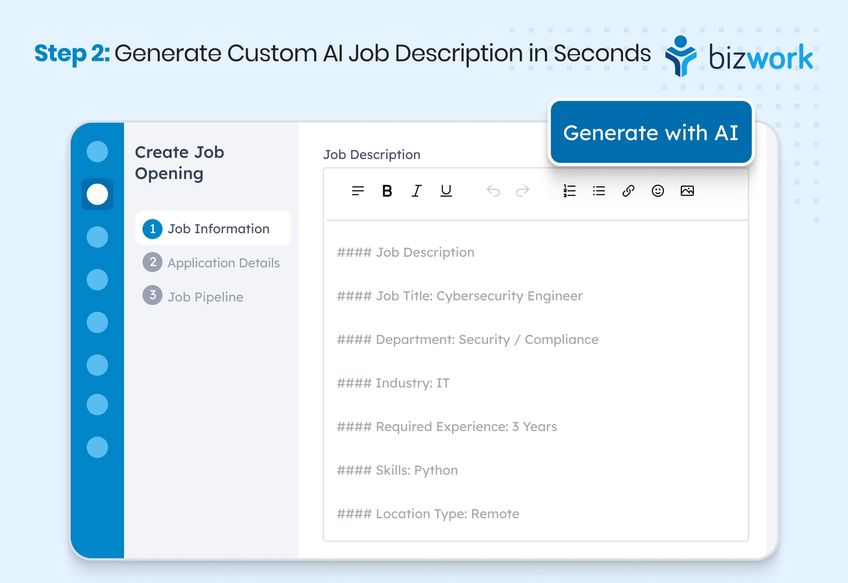Select the active white step indicator

pos(97,194)
